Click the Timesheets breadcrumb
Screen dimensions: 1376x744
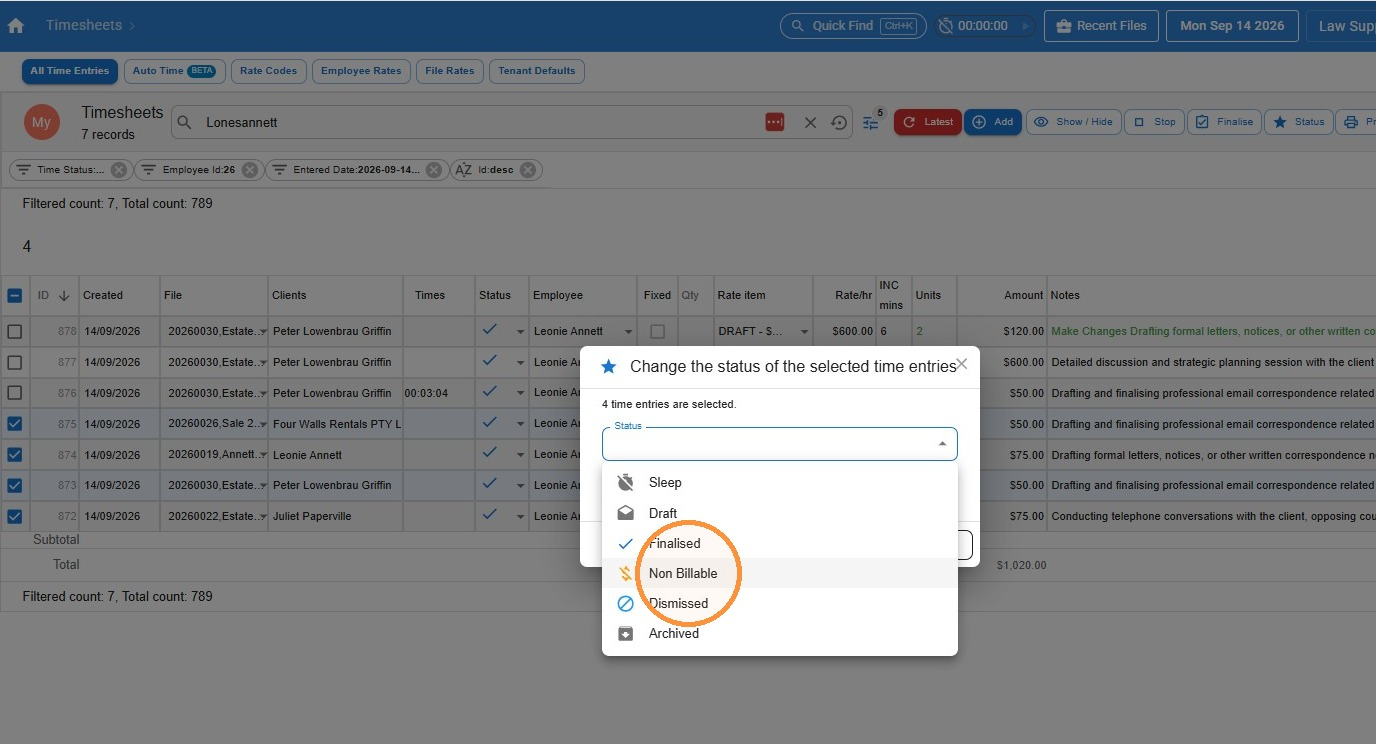pos(84,25)
